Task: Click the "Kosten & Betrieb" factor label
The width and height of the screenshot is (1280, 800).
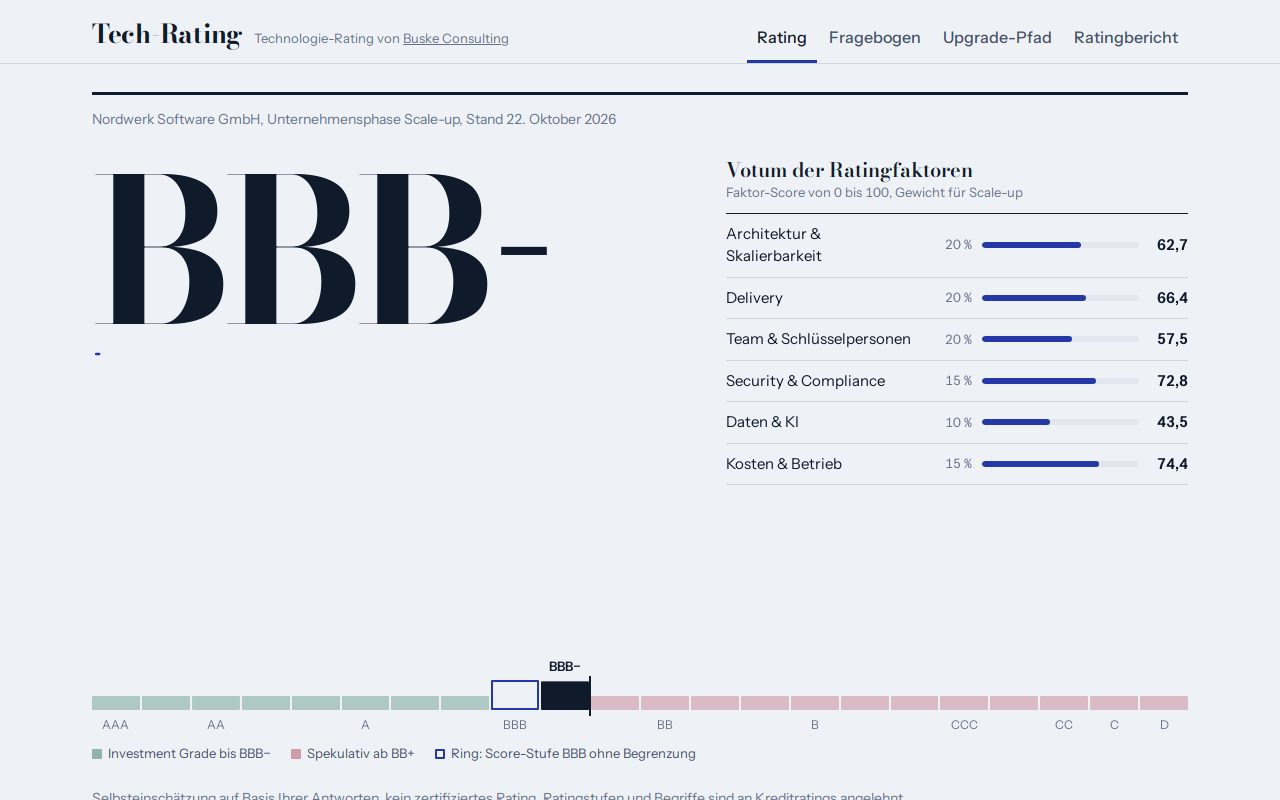Action: pyautogui.click(x=784, y=464)
